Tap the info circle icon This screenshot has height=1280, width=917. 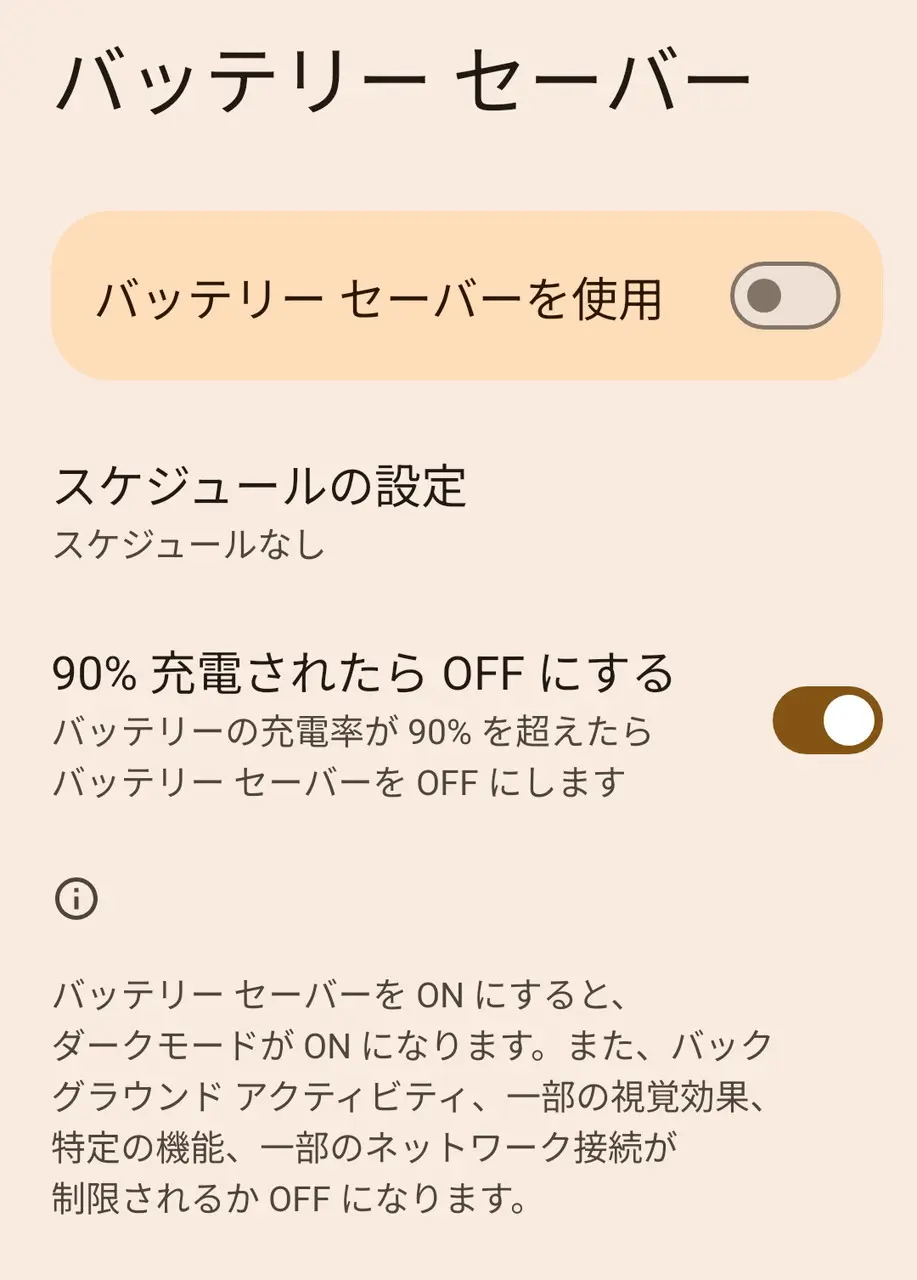click(x=76, y=899)
